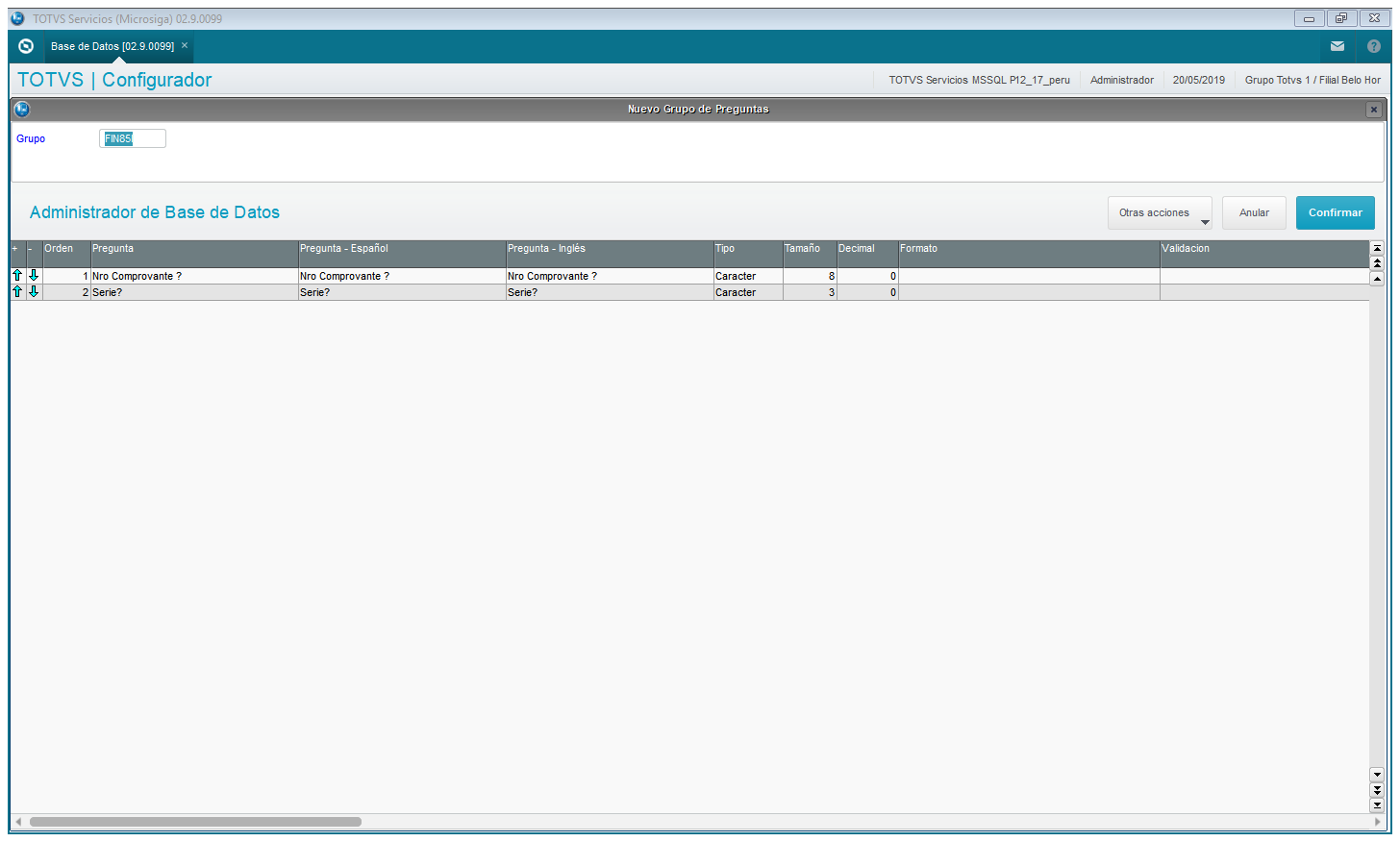Select the 'Serie?' cell under Pregunta - Inglés
Screen dimensions: 1400x842
(x=610, y=292)
